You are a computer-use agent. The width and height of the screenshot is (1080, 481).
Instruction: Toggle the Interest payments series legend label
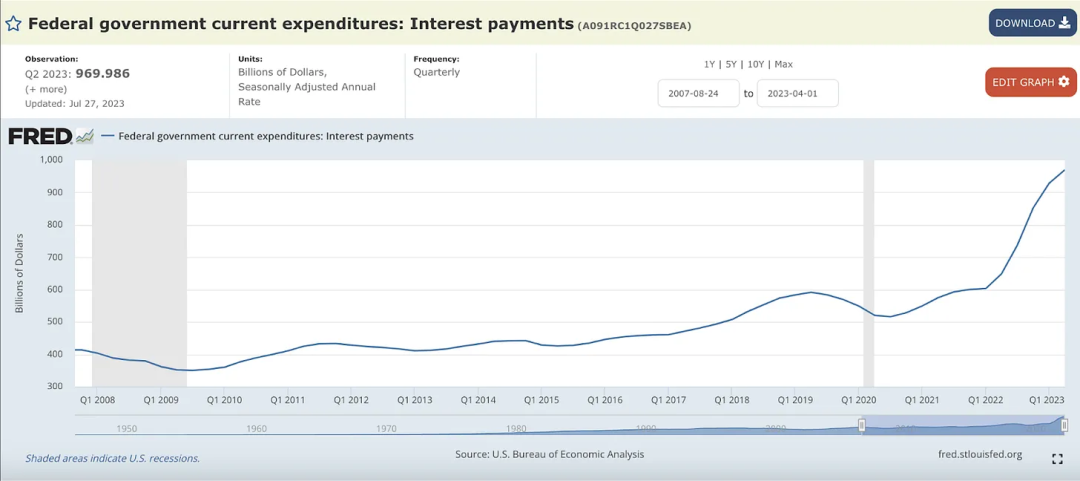pos(266,136)
